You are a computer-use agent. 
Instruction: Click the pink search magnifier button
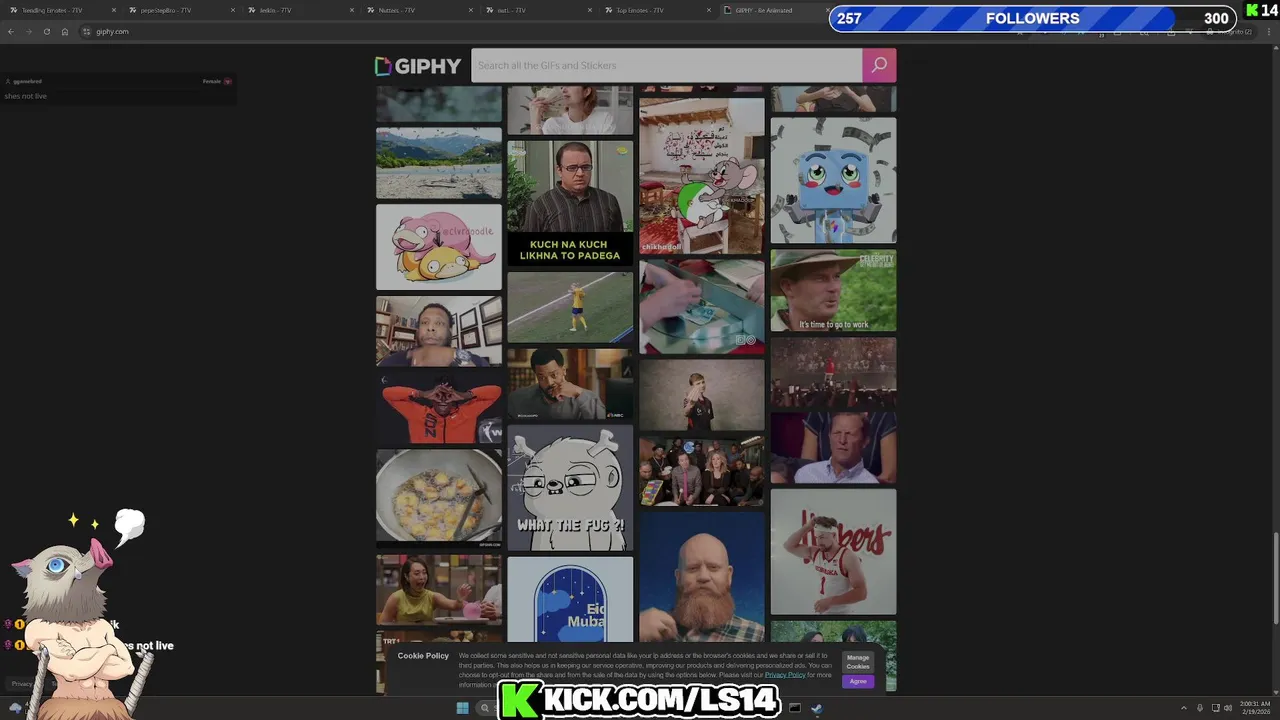pyautogui.click(x=879, y=65)
